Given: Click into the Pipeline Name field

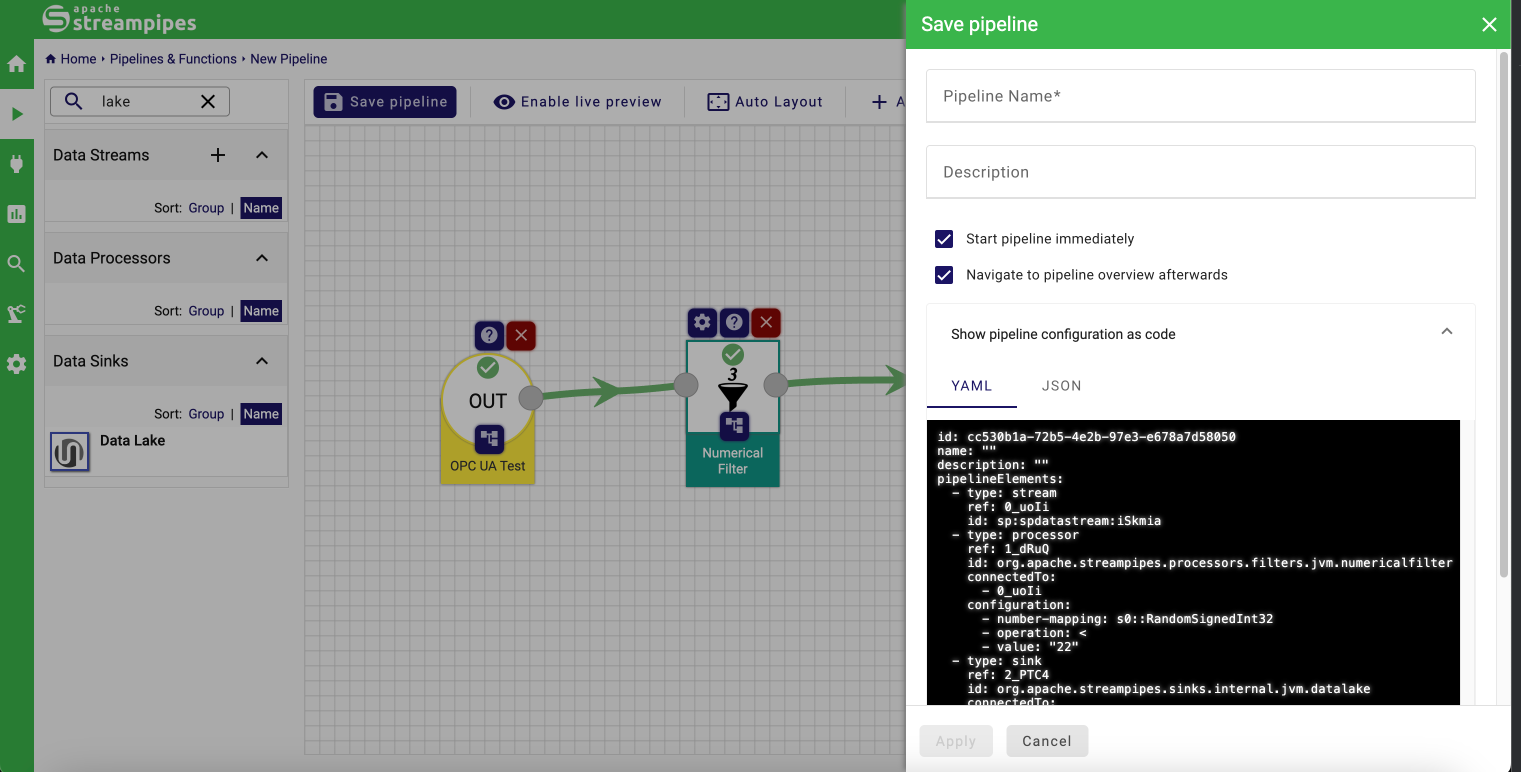Looking at the screenshot, I should [1200, 96].
